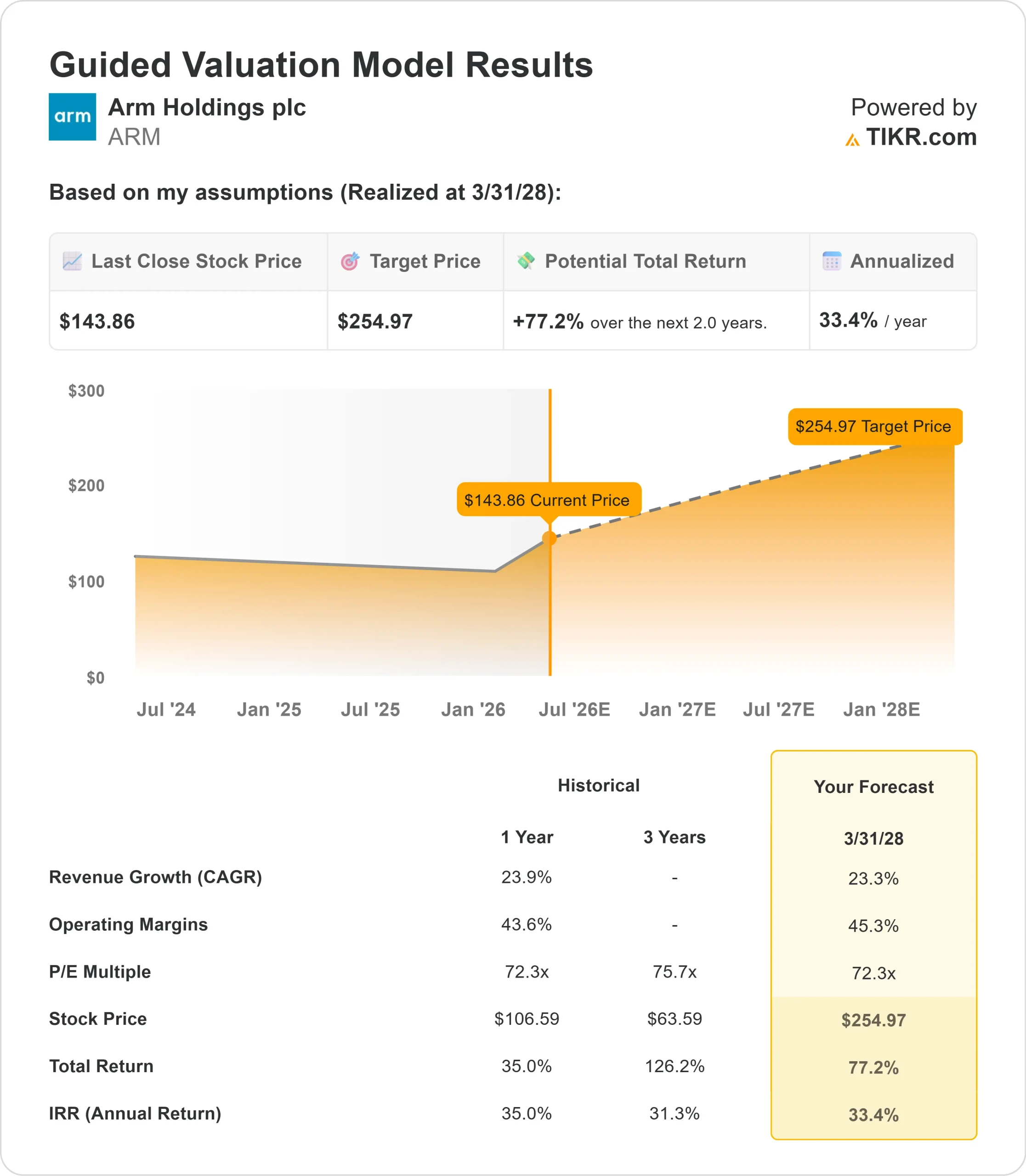
Task: Click the 3/31/28 forecast date header
Action: pyautogui.click(x=873, y=838)
